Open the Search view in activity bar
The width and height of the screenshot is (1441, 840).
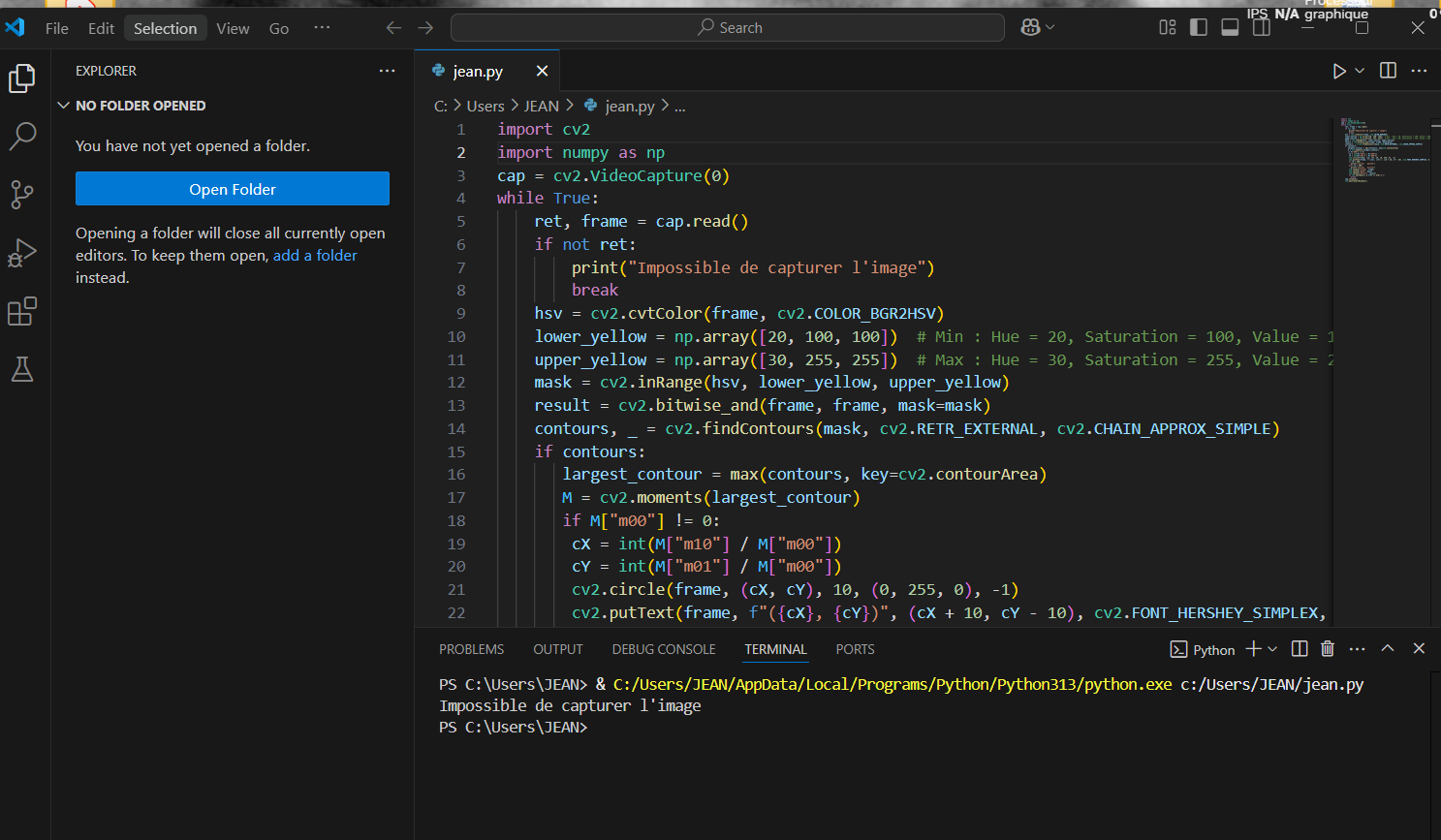click(x=22, y=136)
